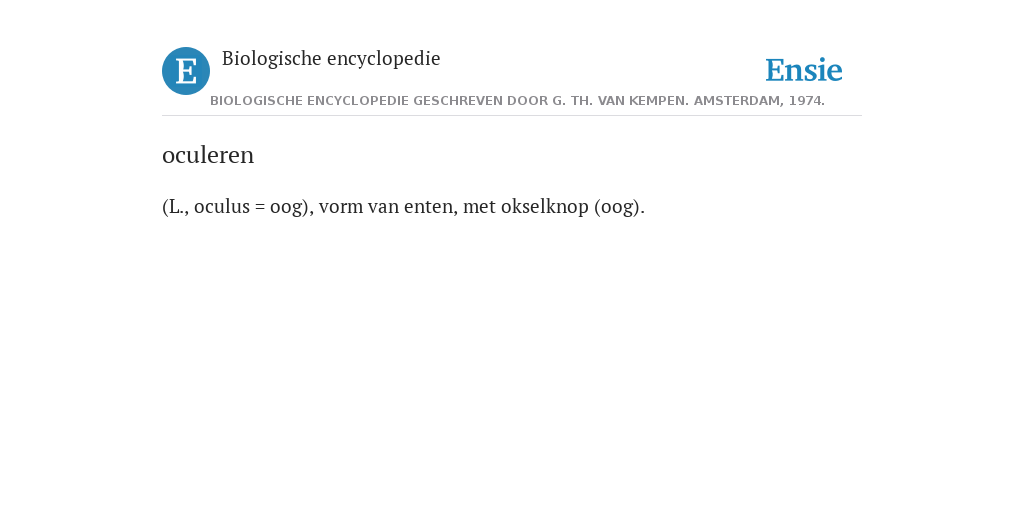Screen dimensions: 1024x512
Task: Click the final '(oog).' in the definition
Action: 619,208
